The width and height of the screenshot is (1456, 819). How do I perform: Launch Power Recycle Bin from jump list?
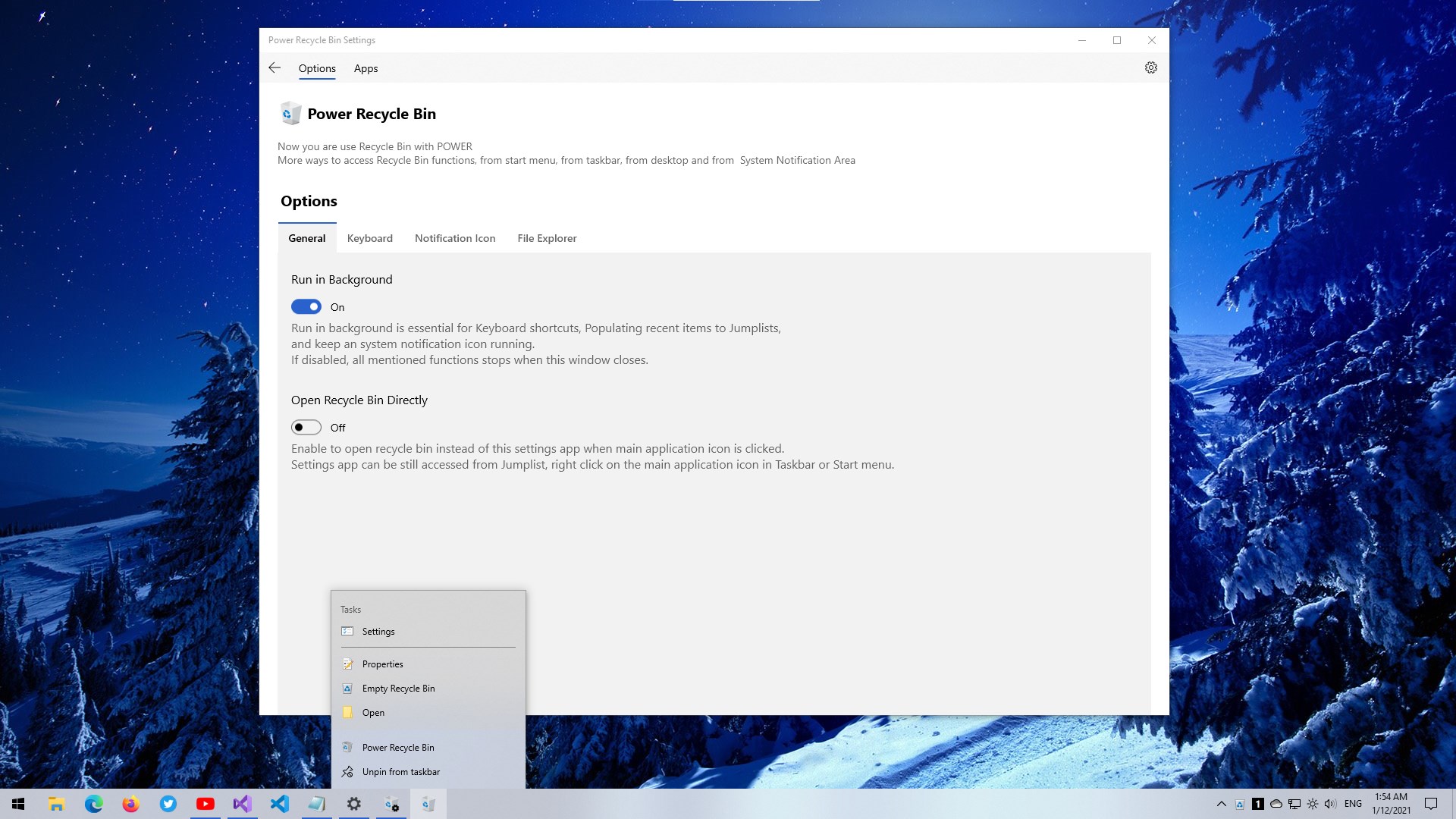tap(428, 747)
